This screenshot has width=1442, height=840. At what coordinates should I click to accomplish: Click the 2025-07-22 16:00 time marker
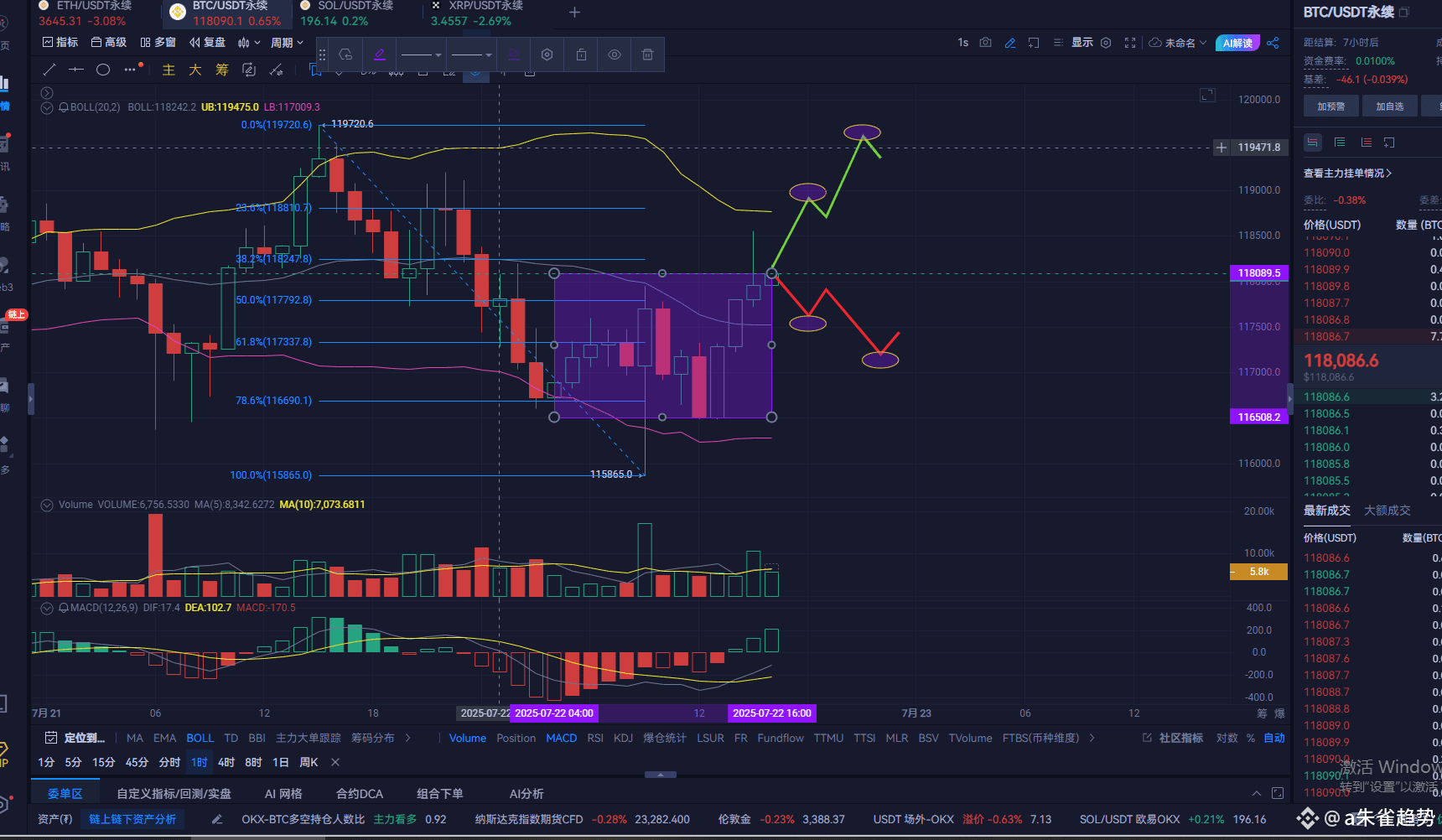tap(771, 713)
